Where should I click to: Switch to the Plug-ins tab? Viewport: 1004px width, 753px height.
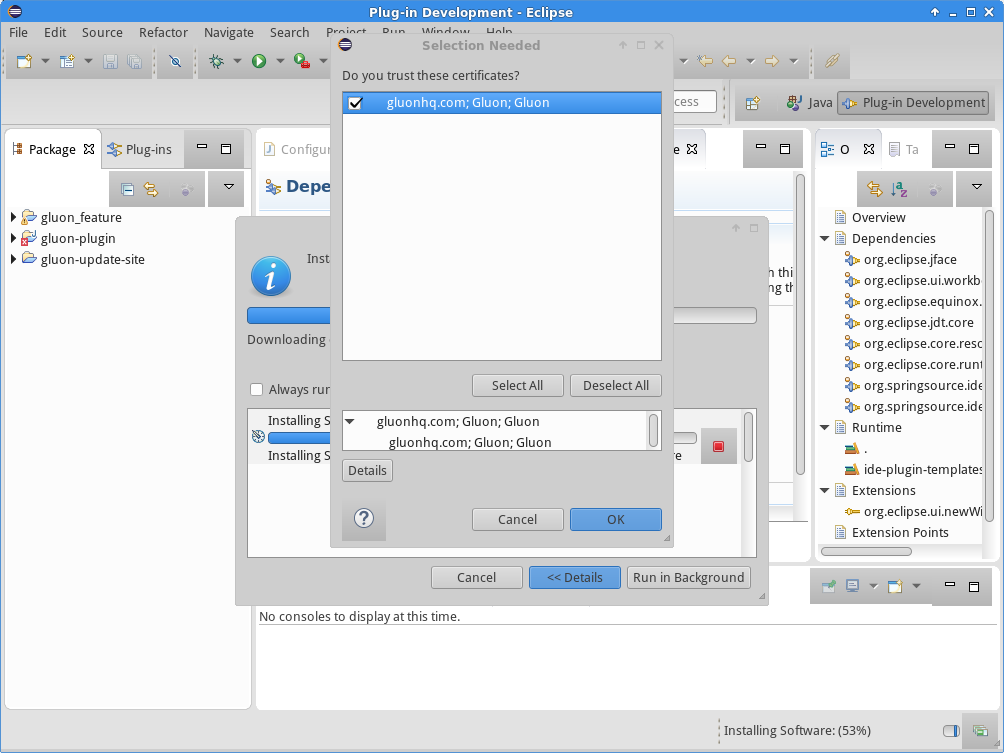[x=140, y=149]
